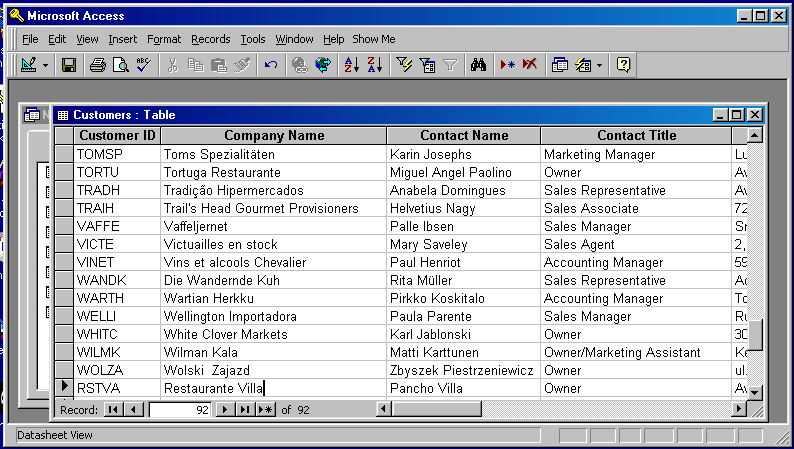The width and height of the screenshot is (794, 449).
Task: Go to first record navigation button
Action: pyautogui.click(x=114, y=409)
